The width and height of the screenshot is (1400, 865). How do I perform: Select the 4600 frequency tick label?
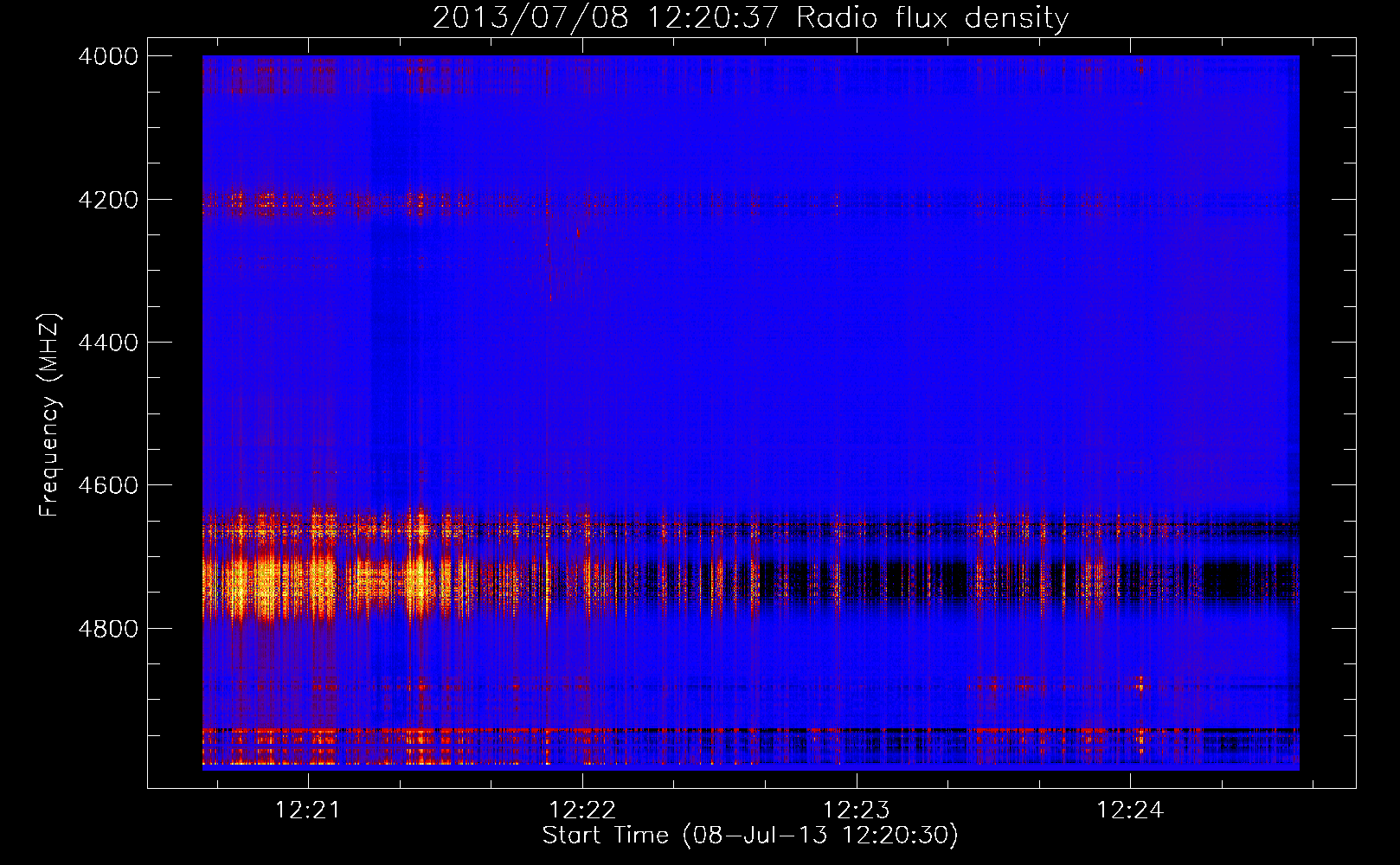click(108, 485)
